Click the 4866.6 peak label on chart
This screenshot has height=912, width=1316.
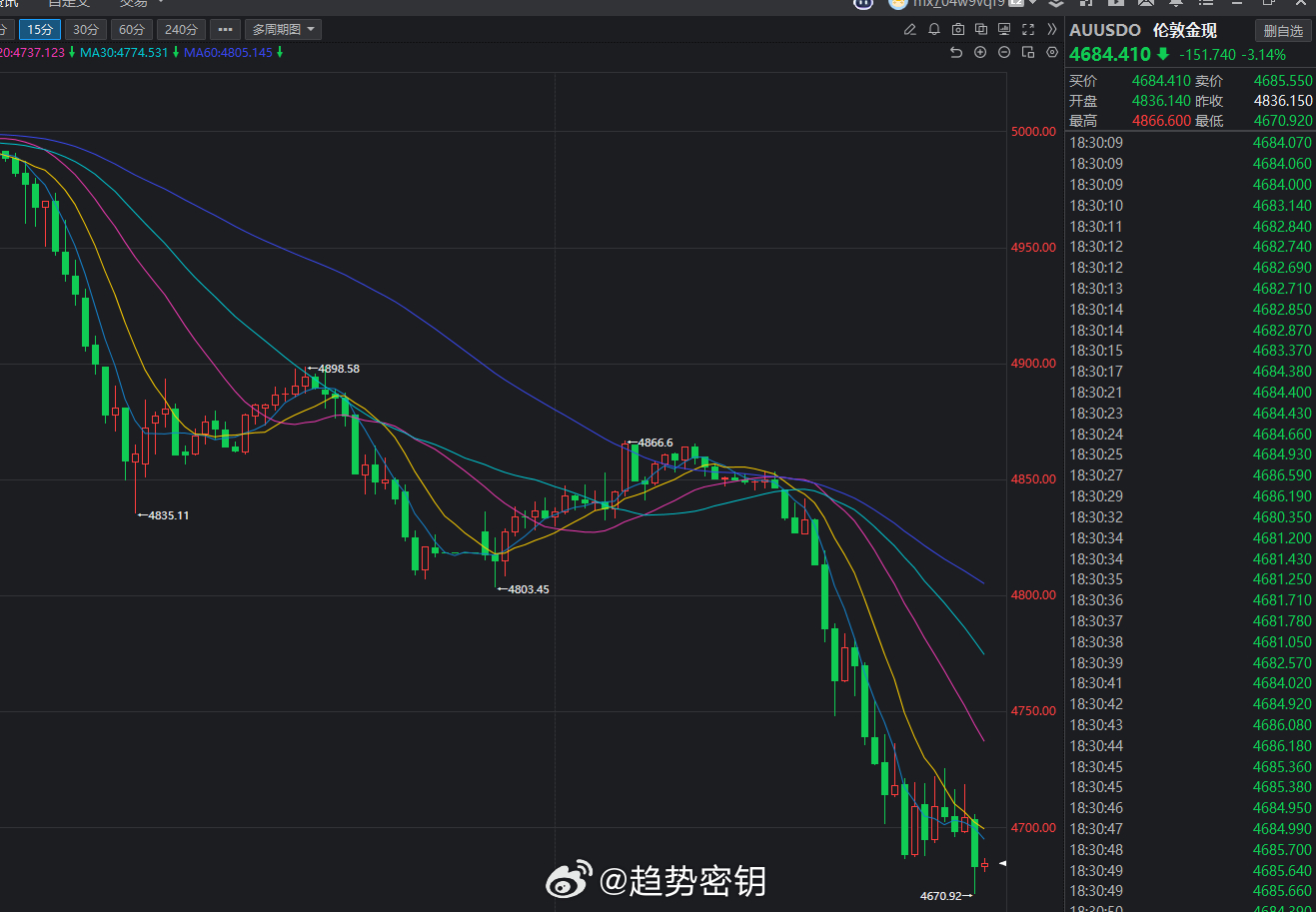(656, 443)
